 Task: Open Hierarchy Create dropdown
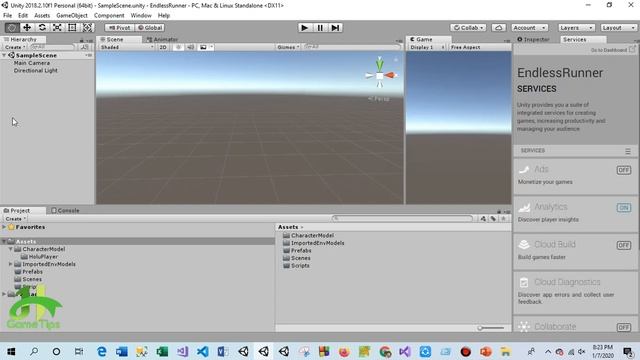[x=15, y=47]
